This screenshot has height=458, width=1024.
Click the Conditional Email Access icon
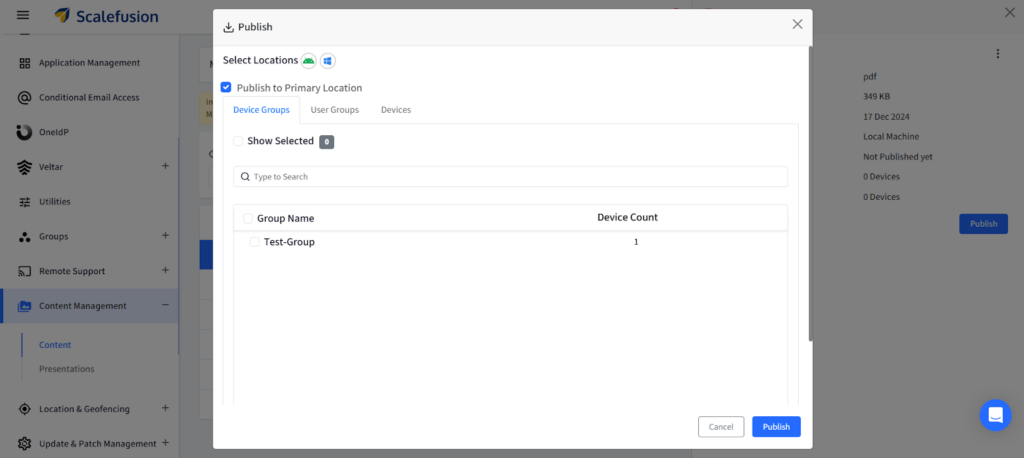24,98
